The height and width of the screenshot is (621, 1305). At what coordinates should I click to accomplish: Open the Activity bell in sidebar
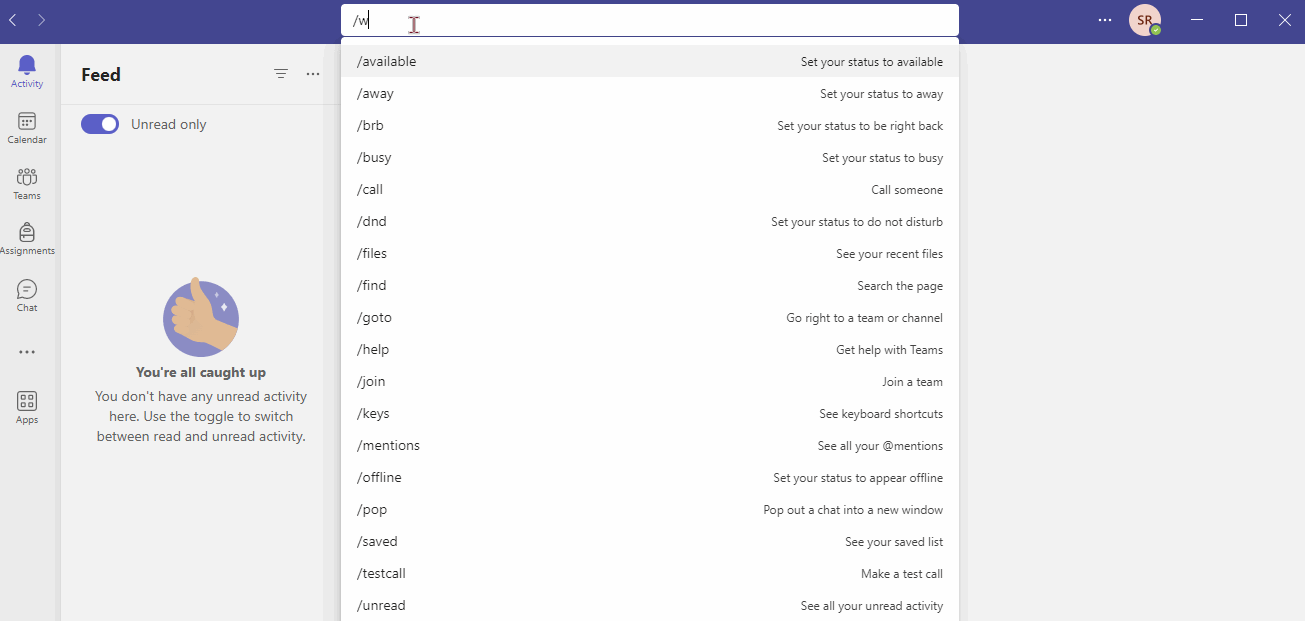(x=27, y=72)
